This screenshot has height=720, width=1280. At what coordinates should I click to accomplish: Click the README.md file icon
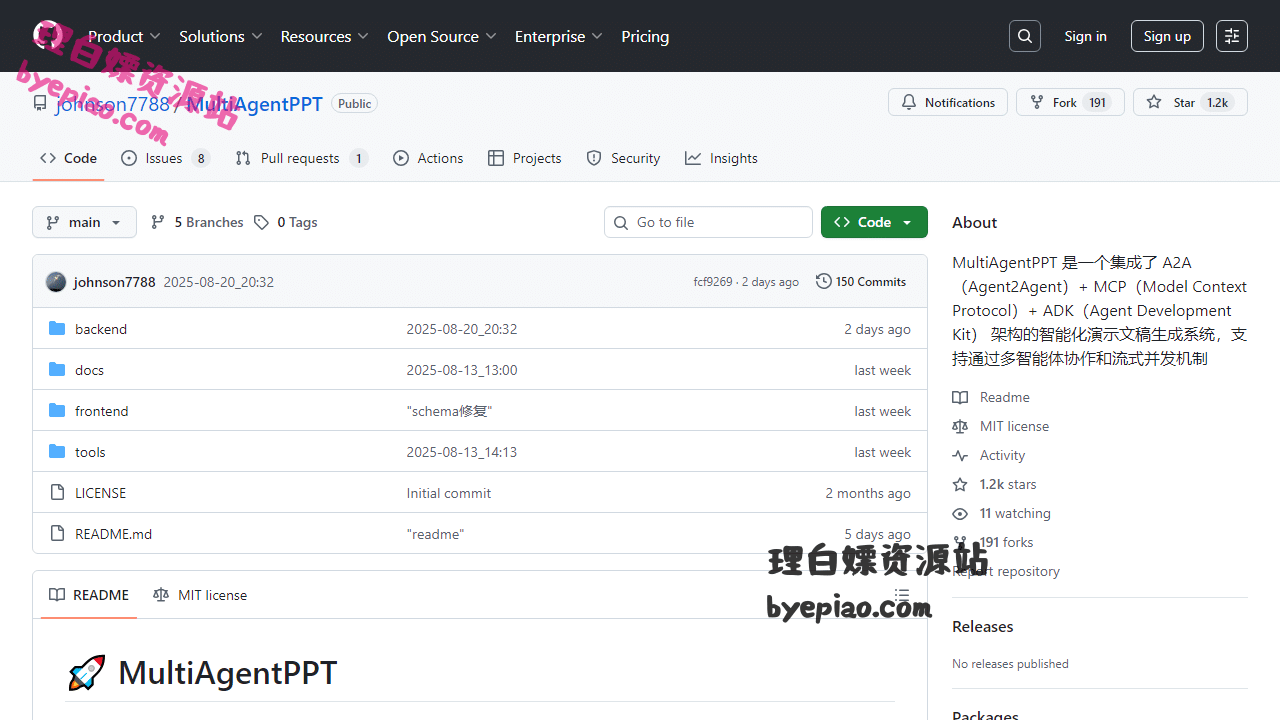[x=57, y=534]
